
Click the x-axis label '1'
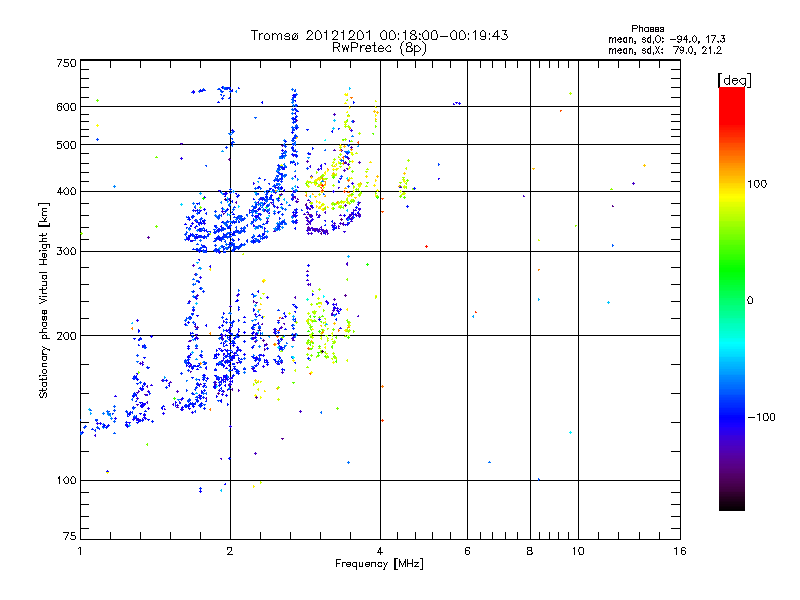point(80,551)
